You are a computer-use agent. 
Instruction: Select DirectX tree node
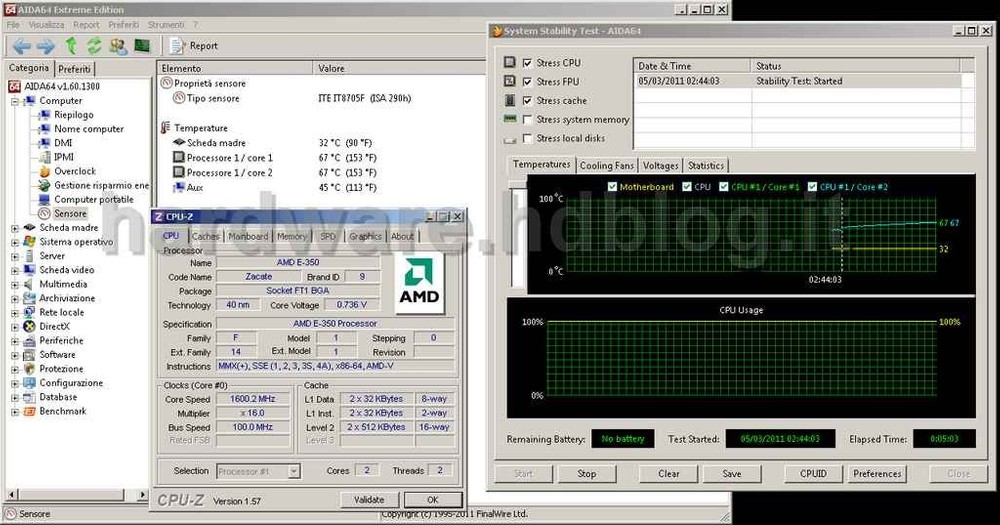pyautogui.click(x=54, y=327)
